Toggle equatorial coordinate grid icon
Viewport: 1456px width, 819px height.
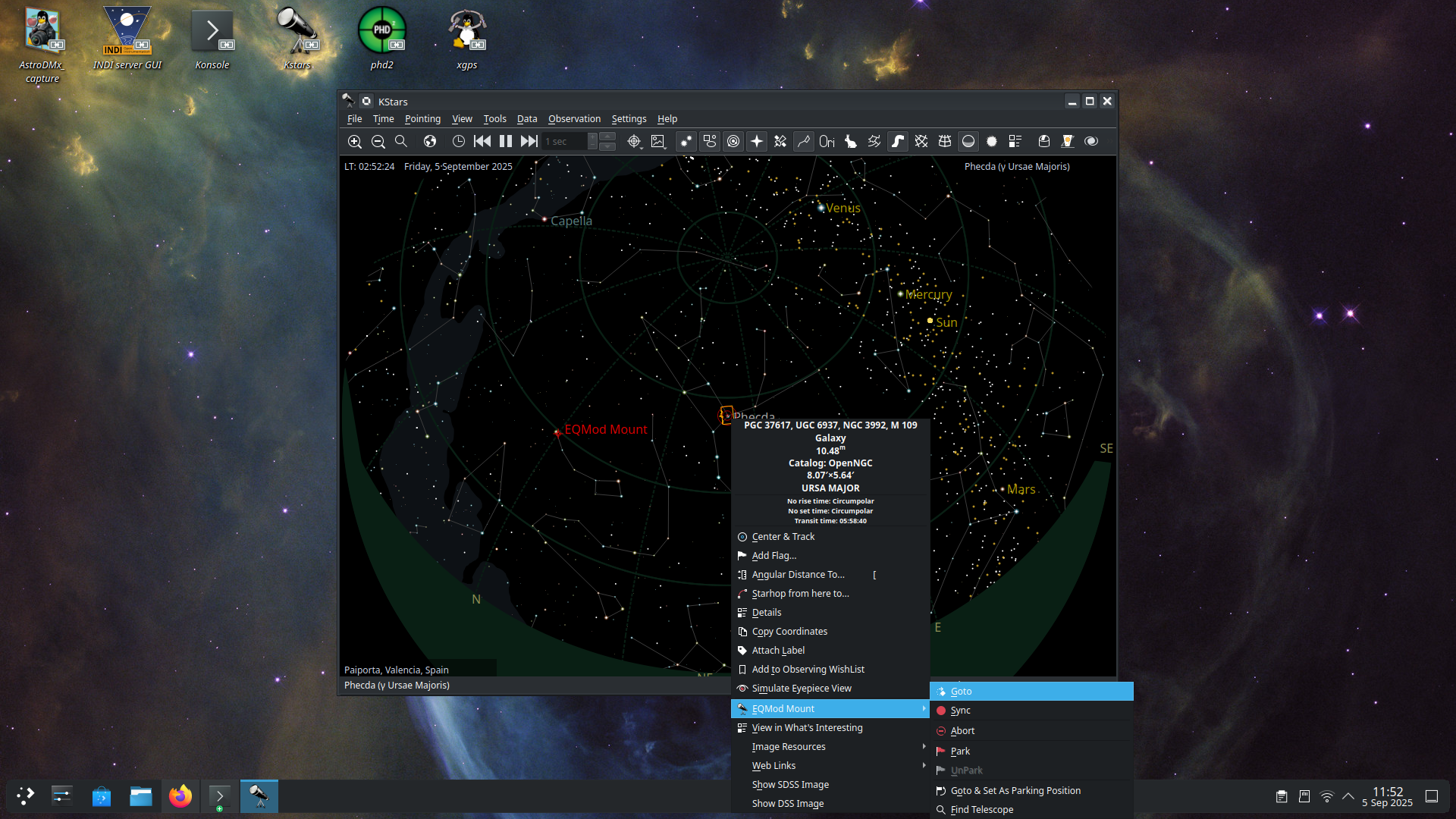(921, 142)
